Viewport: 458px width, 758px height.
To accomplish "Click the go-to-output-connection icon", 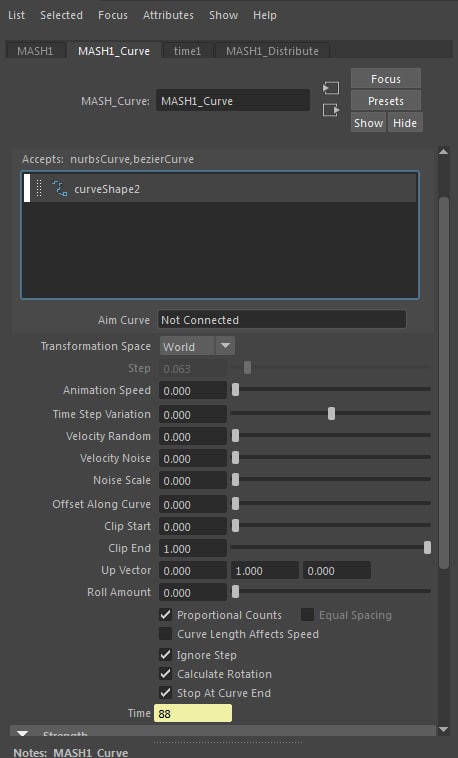I will [331, 110].
